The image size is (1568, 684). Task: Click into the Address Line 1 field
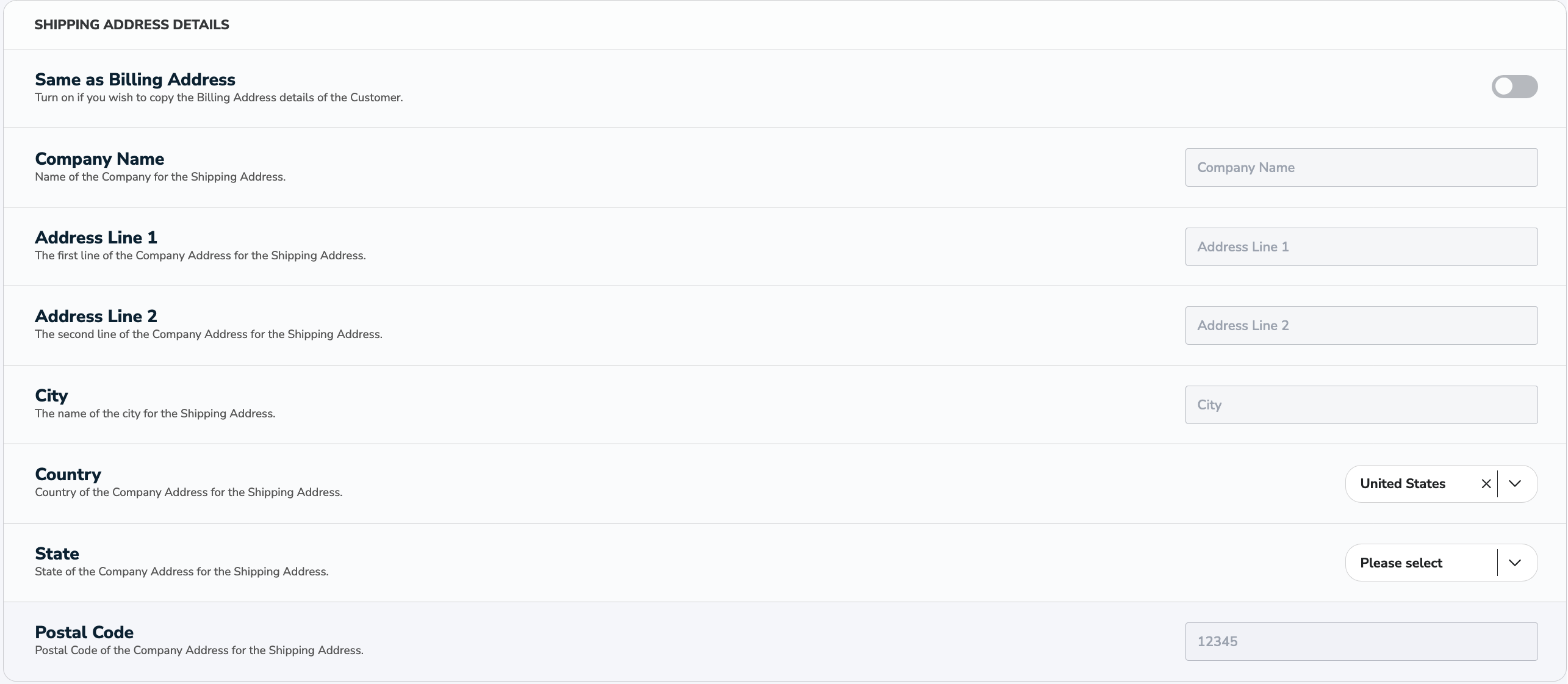(1361, 247)
